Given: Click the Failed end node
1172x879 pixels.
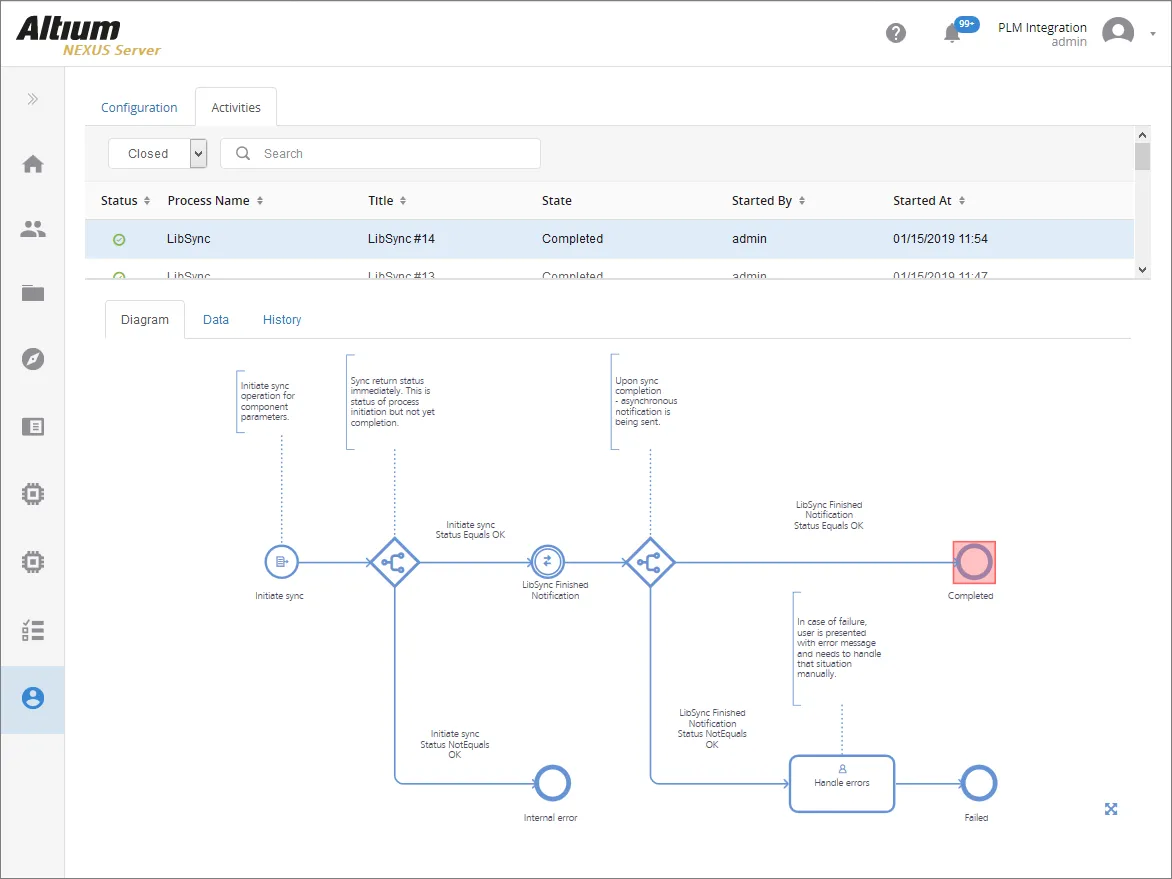Looking at the screenshot, I should (x=978, y=783).
